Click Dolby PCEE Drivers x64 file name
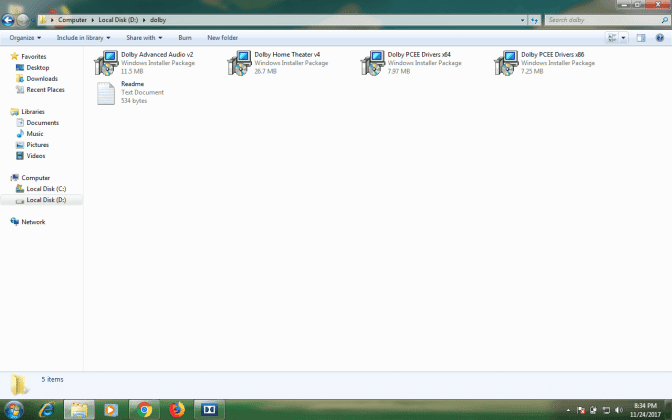This screenshot has width=672, height=420. [x=419, y=54]
